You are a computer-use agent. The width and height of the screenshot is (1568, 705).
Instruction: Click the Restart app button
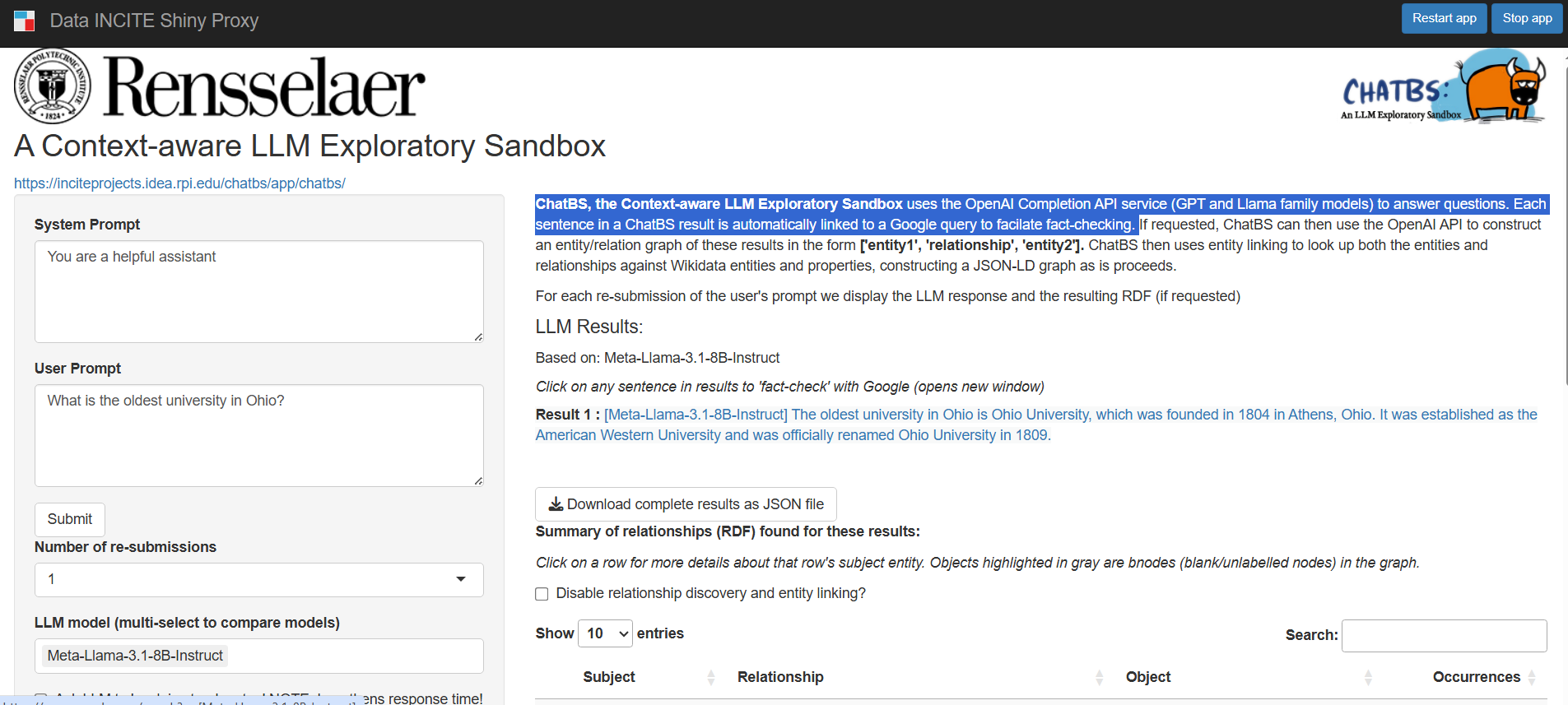[x=1445, y=18]
